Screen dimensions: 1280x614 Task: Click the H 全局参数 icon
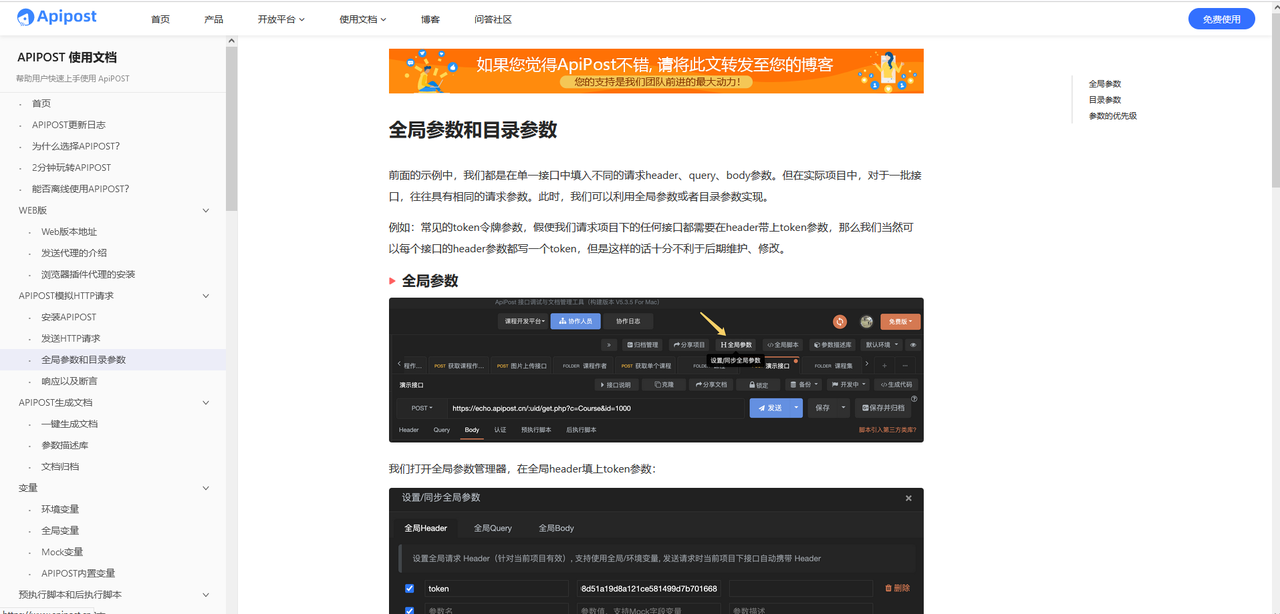723,345
